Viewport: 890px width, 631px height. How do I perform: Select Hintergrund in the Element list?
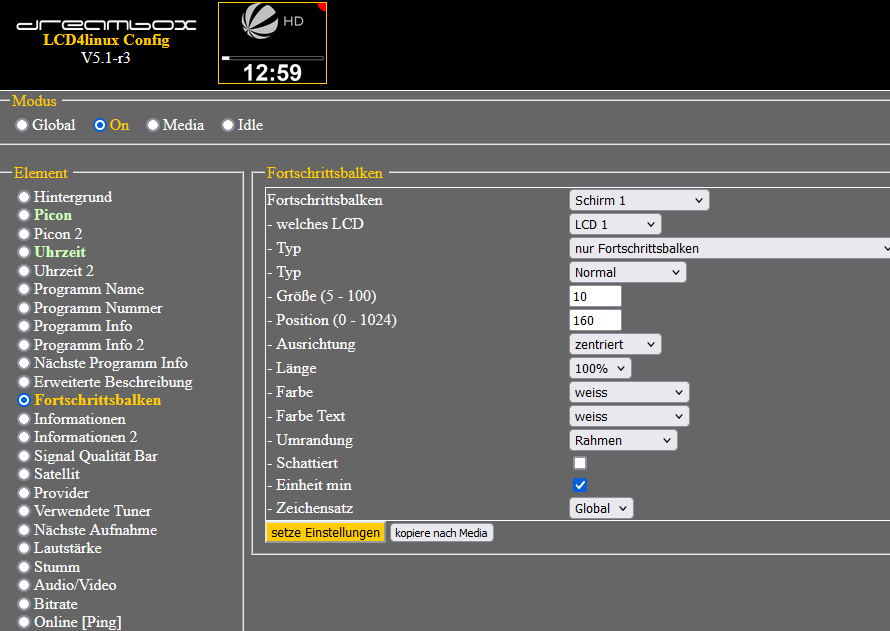(x=24, y=197)
